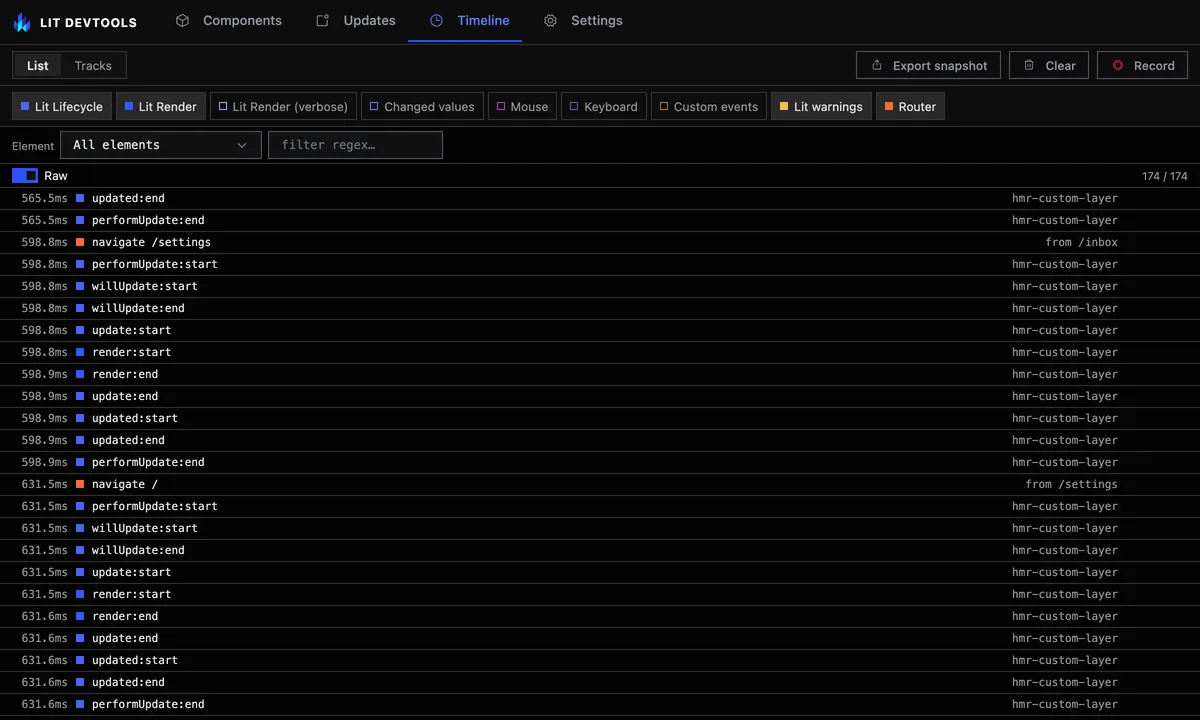
Task: Toggle the Raw switch
Action: (x=25, y=176)
